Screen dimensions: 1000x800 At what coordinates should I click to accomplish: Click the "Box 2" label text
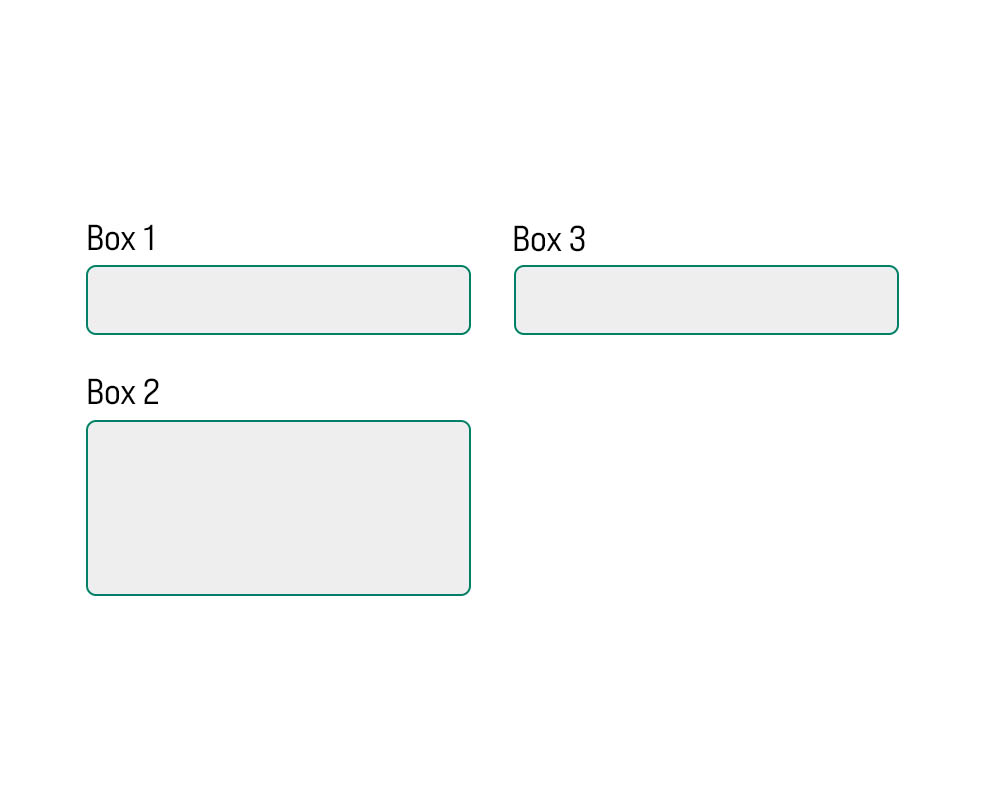pos(123,392)
